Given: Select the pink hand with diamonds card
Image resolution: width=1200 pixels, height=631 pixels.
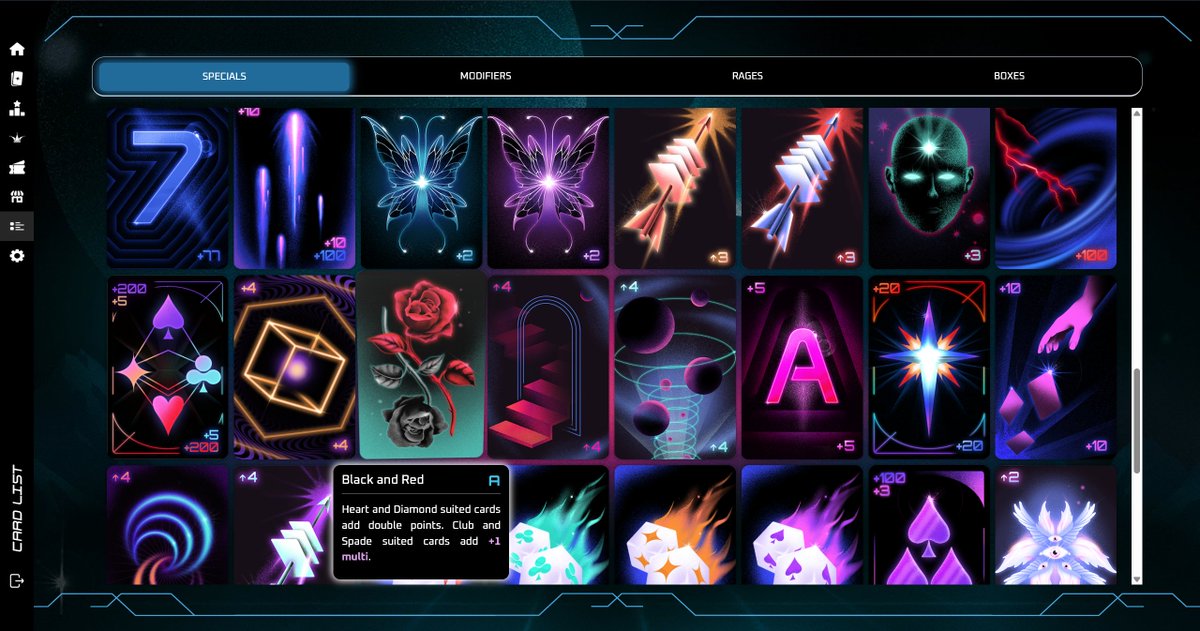Looking at the screenshot, I should coord(1055,367).
